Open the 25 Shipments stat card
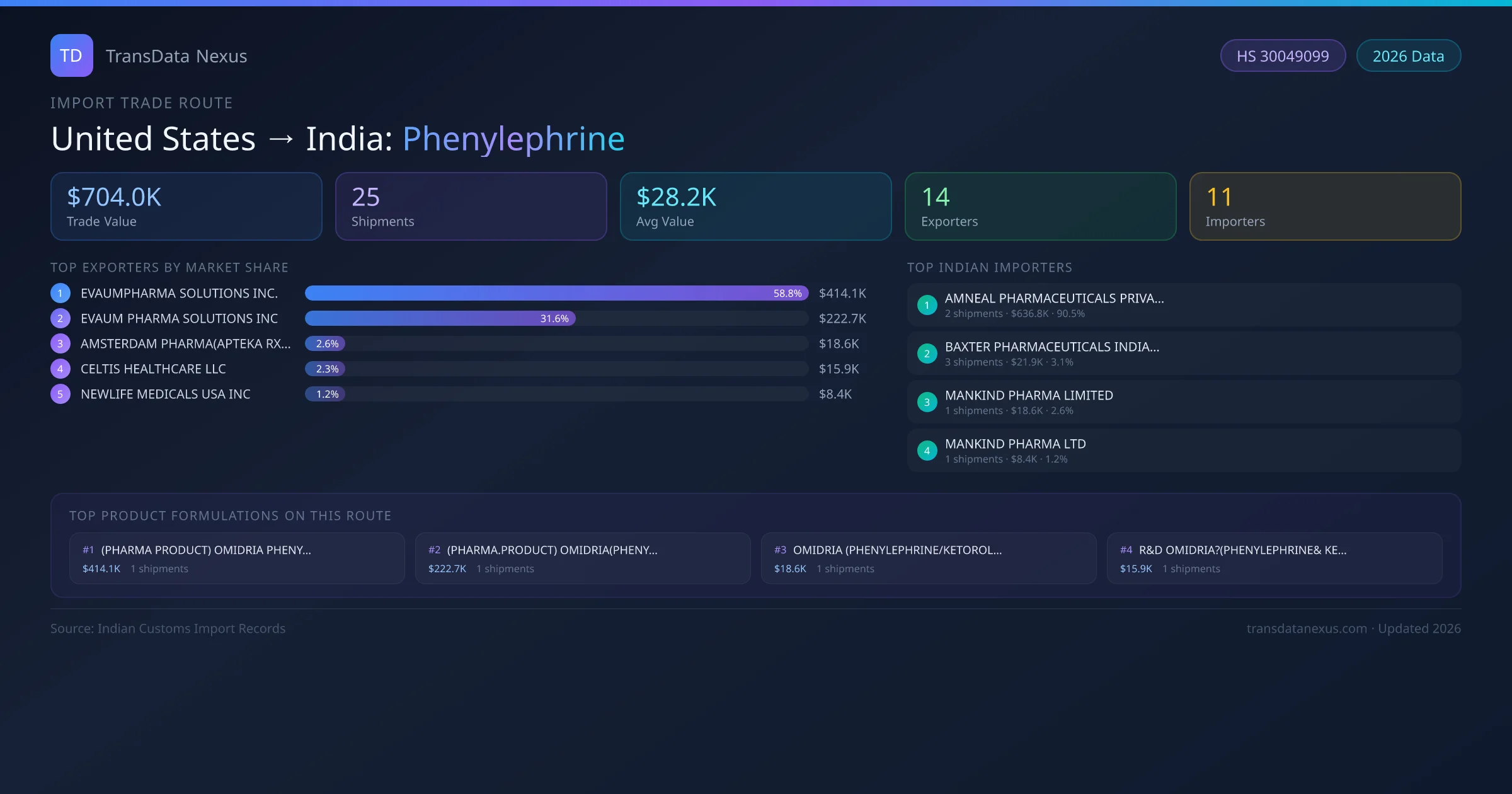This screenshot has height=794, width=1512. pyautogui.click(x=471, y=207)
